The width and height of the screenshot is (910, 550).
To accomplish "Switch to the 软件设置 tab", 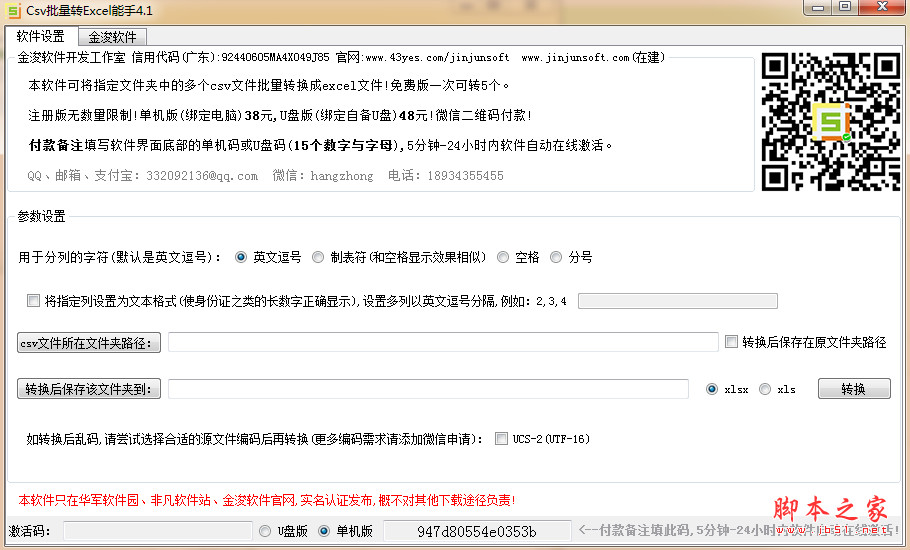I will coord(41,37).
